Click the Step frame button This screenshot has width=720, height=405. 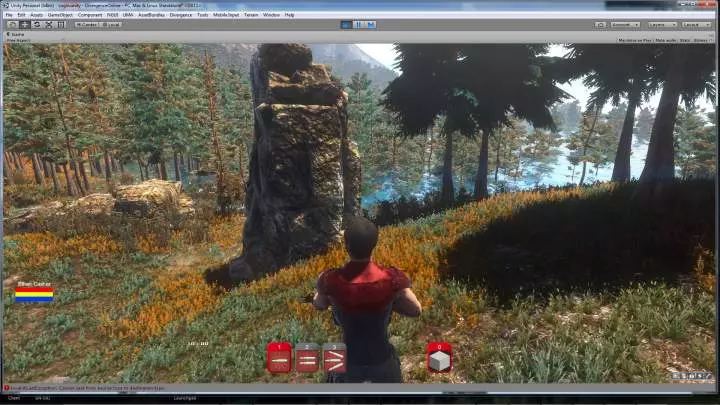pos(371,25)
